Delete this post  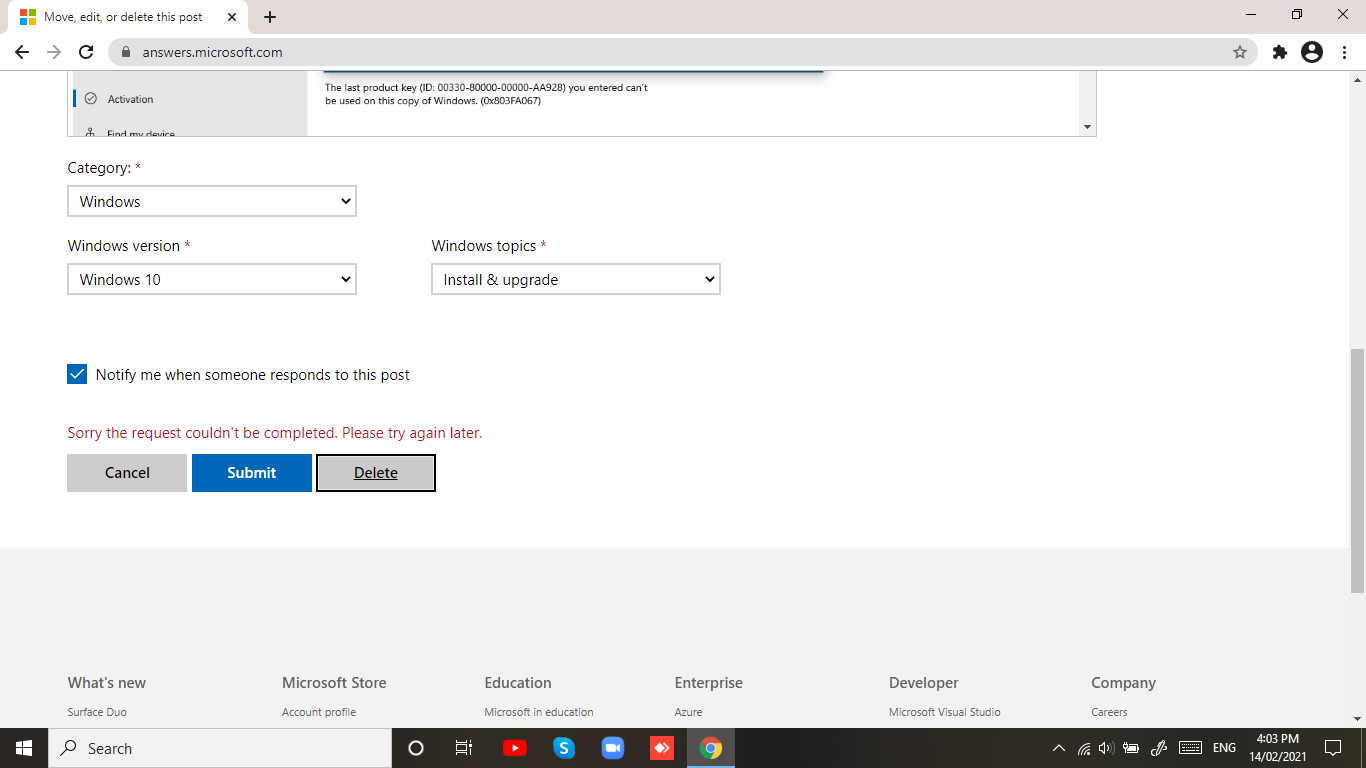376,473
